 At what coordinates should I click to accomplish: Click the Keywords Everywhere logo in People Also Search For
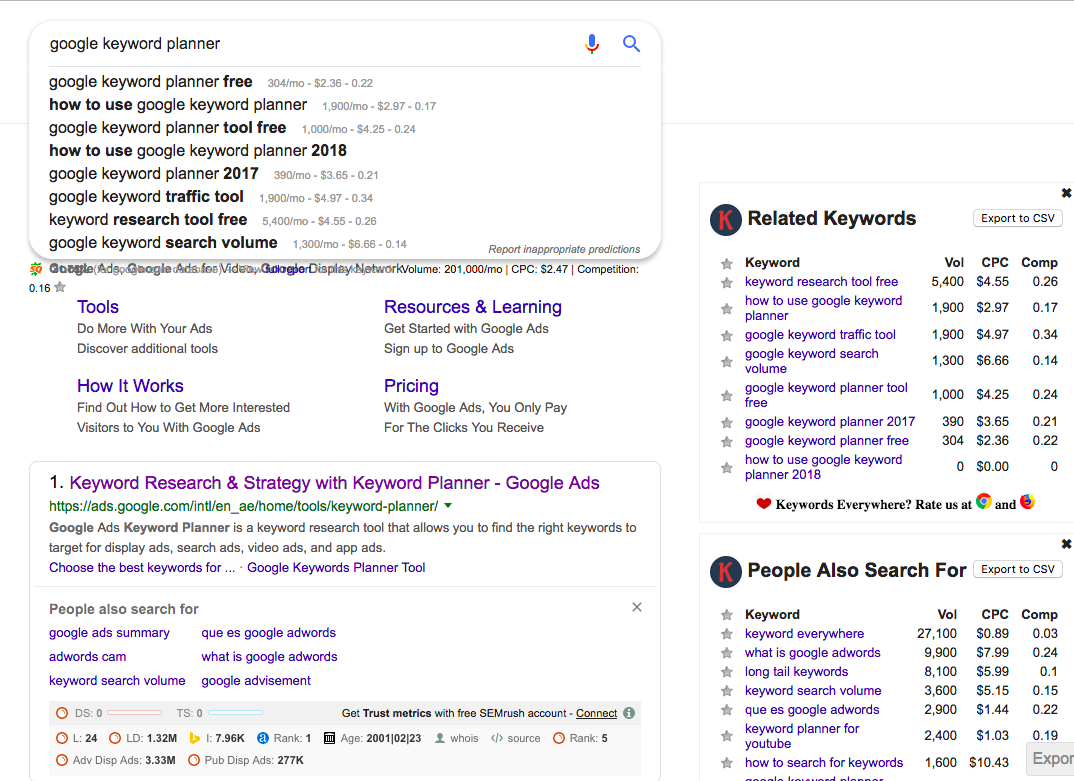coord(726,571)
